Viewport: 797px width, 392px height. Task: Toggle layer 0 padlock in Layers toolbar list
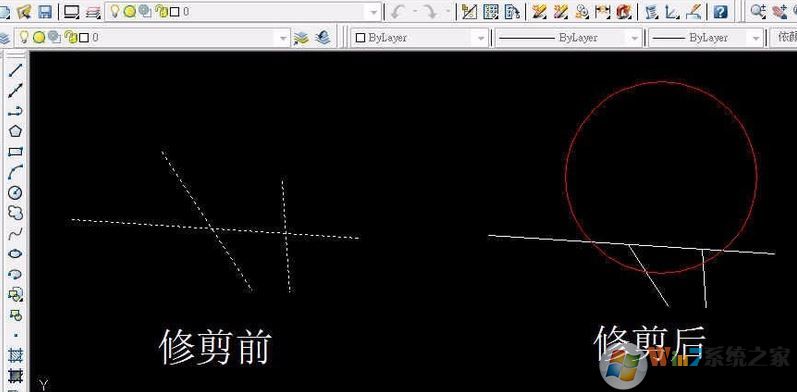[x=70, y=38]
